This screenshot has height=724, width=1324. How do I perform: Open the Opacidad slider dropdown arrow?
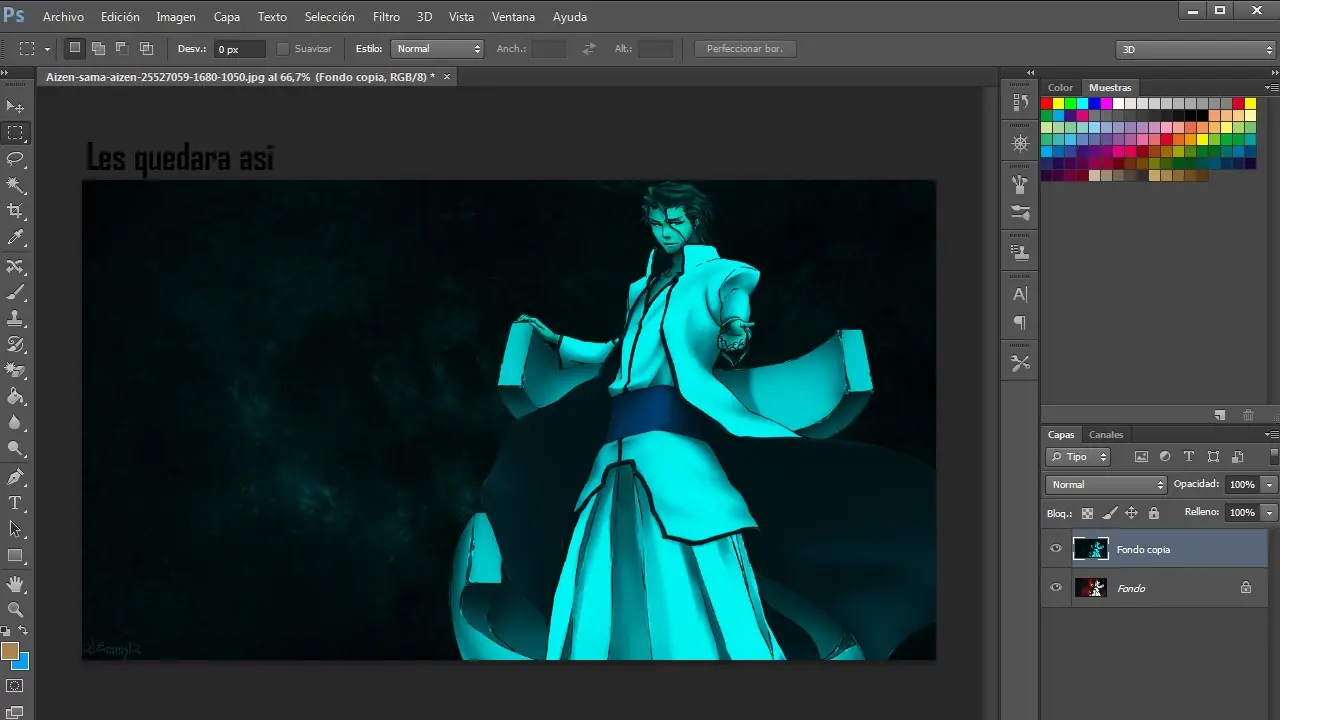click(1269, 485)
